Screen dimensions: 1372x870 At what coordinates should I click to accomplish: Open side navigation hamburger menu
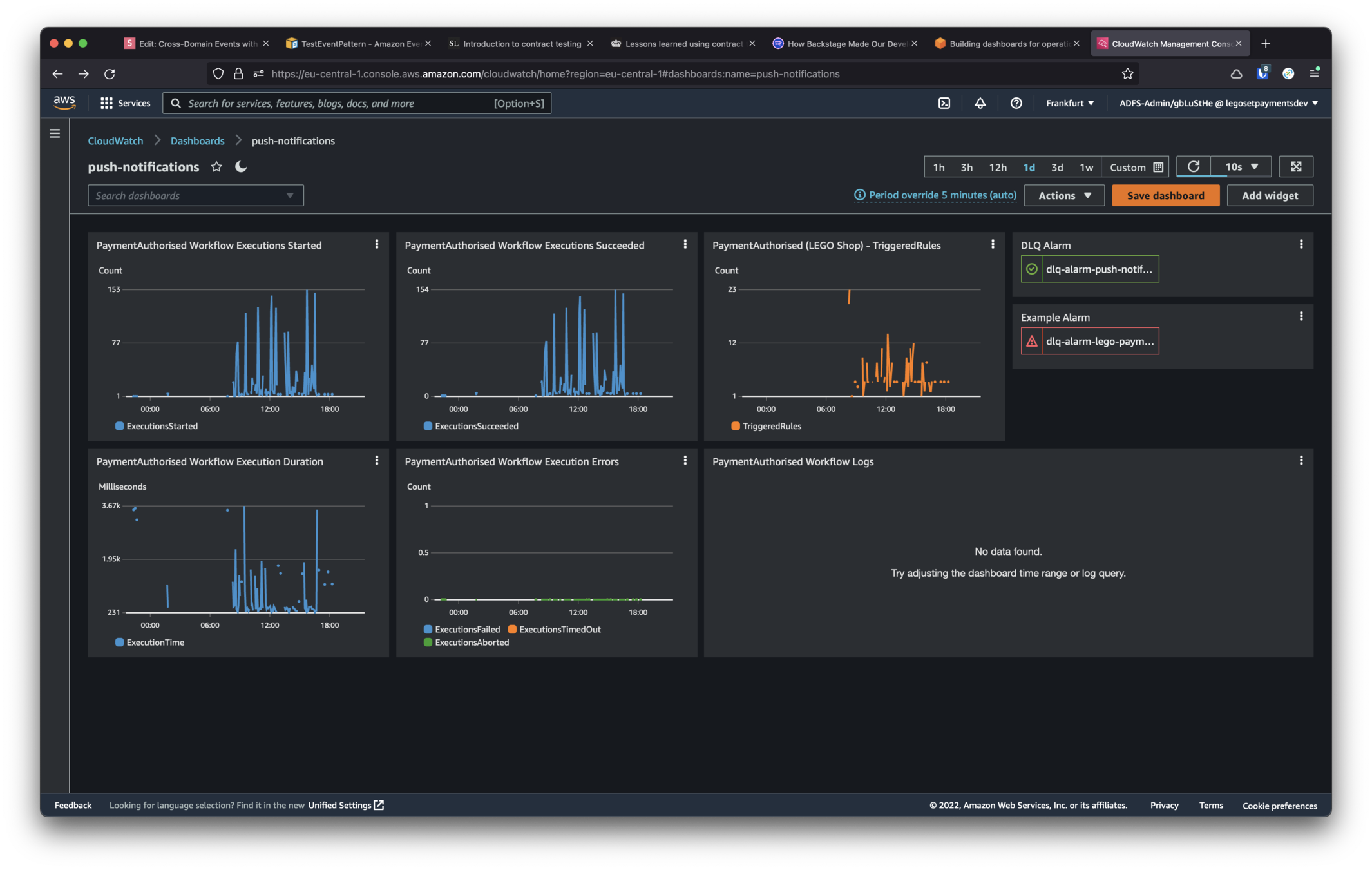tap(55, 133)
